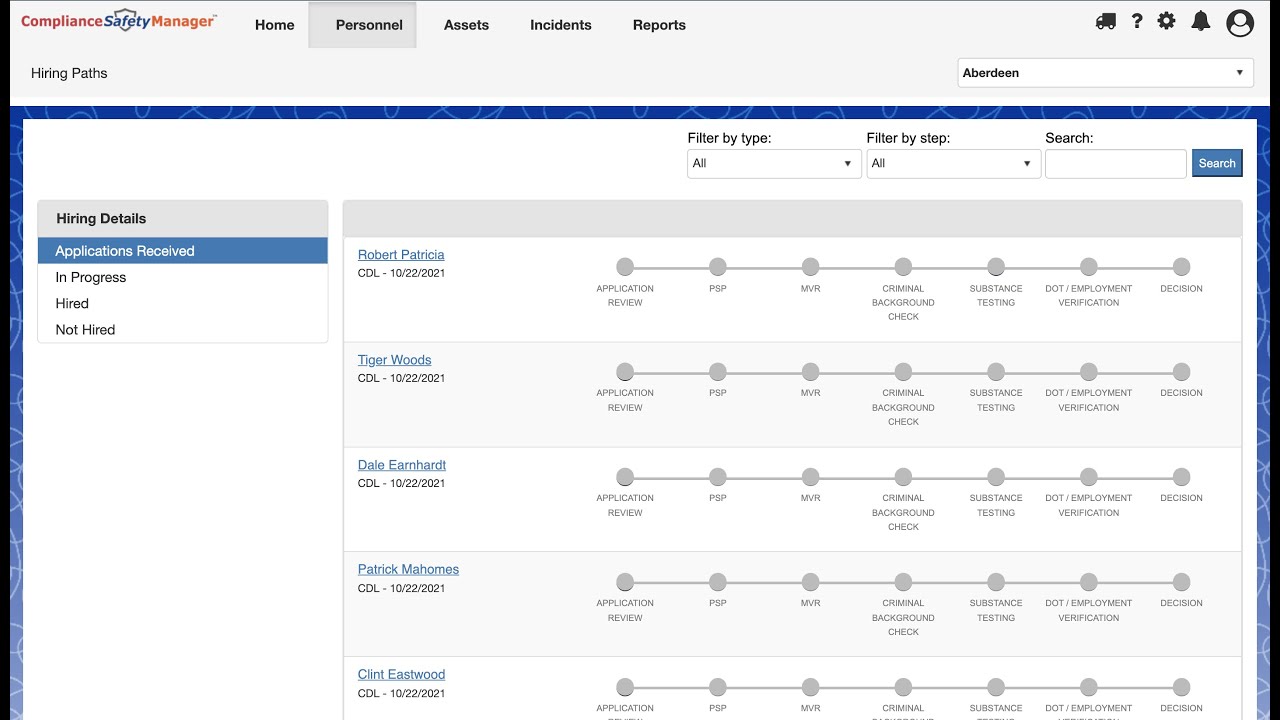The image size is (1280, 720).
Task: Open Patrick Mahomes' applicant link
Action: tap(408, 569)
